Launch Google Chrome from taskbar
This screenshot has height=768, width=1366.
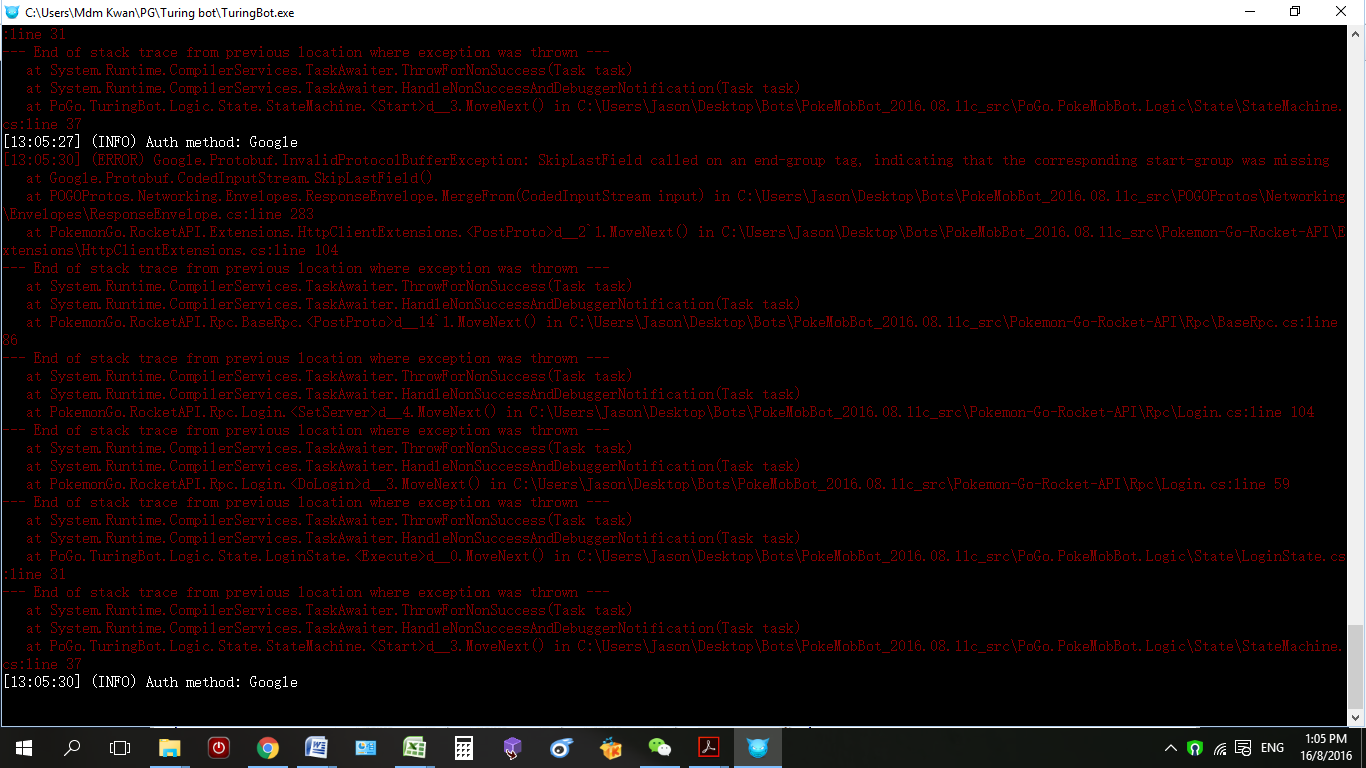coord(267,747)
